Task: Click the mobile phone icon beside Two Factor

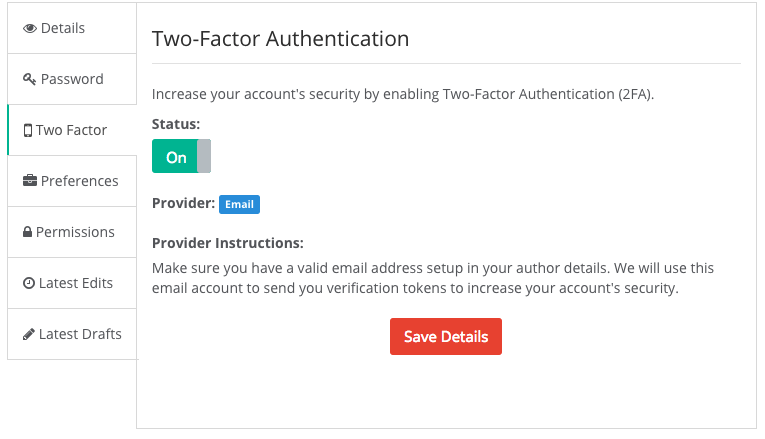Action: point(28,131)
